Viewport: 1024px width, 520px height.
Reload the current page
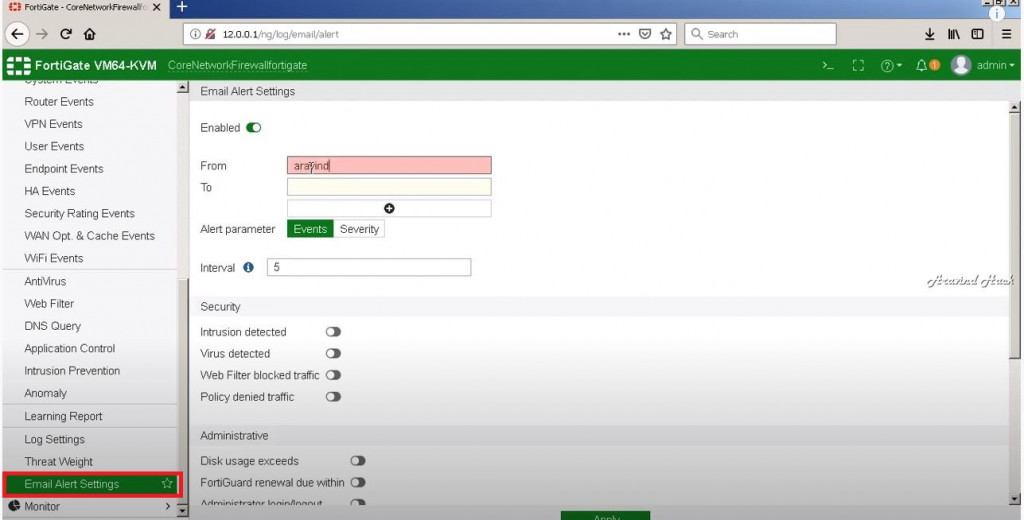tap(66, 34)
